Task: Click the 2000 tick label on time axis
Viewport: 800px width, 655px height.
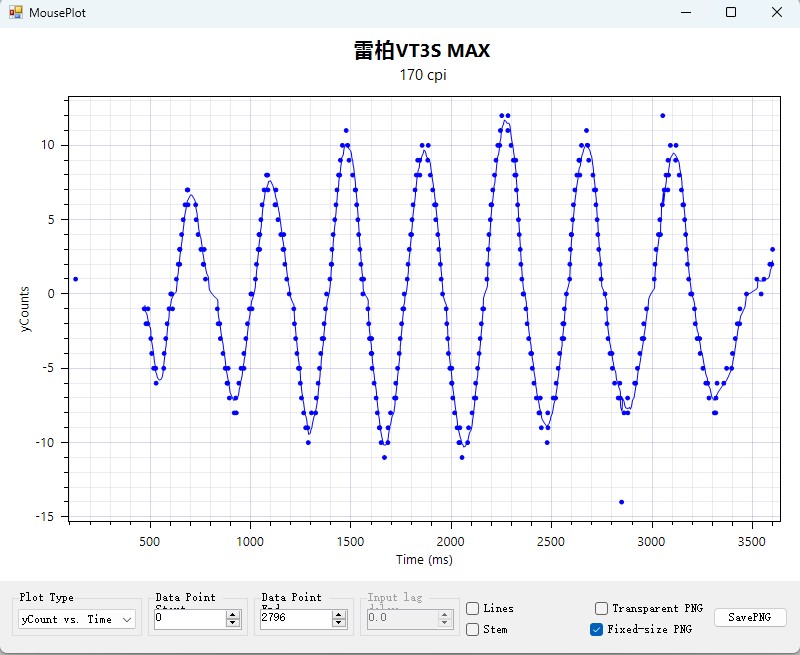Action: pyautogui.click(x=451, y=541)
